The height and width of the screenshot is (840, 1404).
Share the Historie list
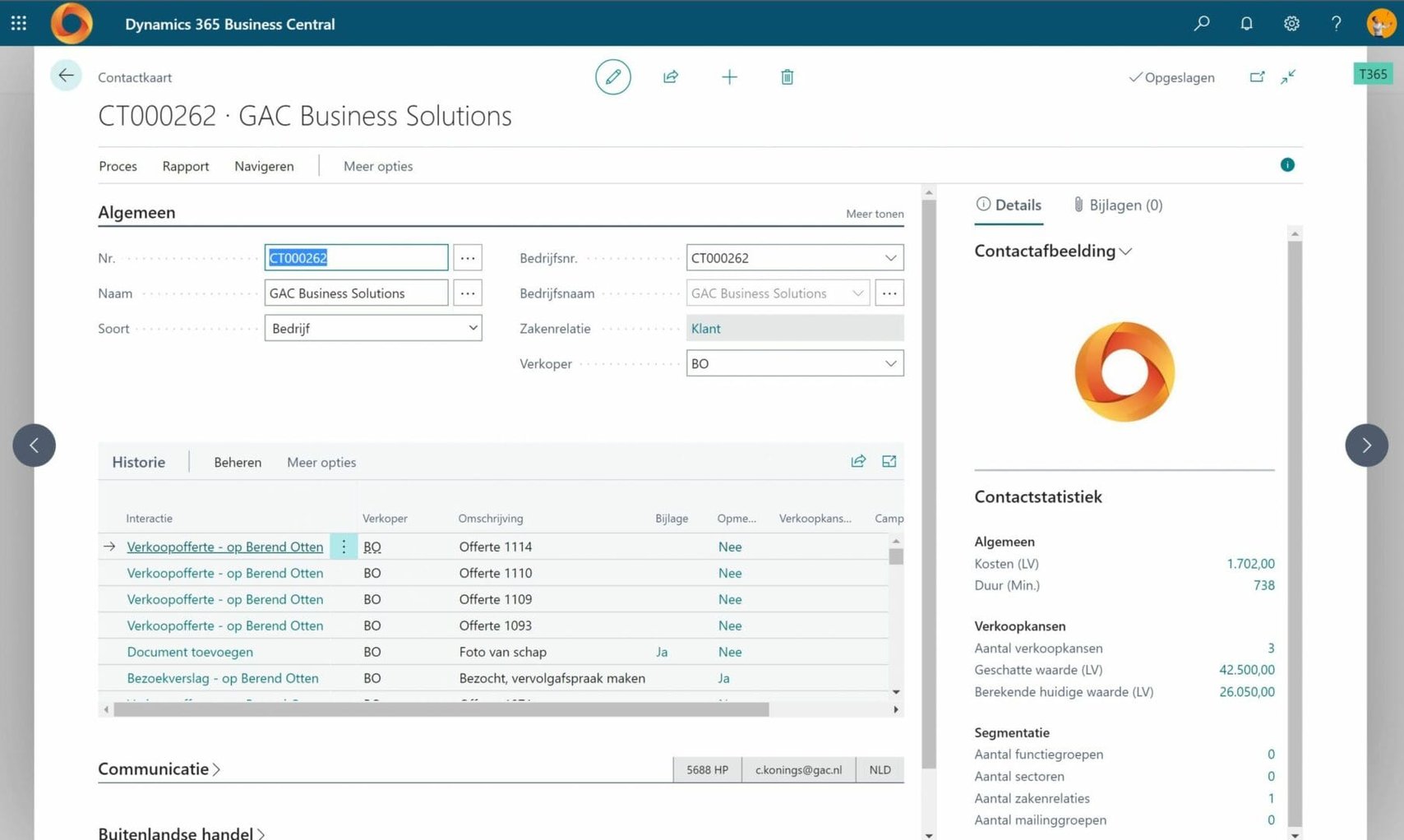point(858,461)
